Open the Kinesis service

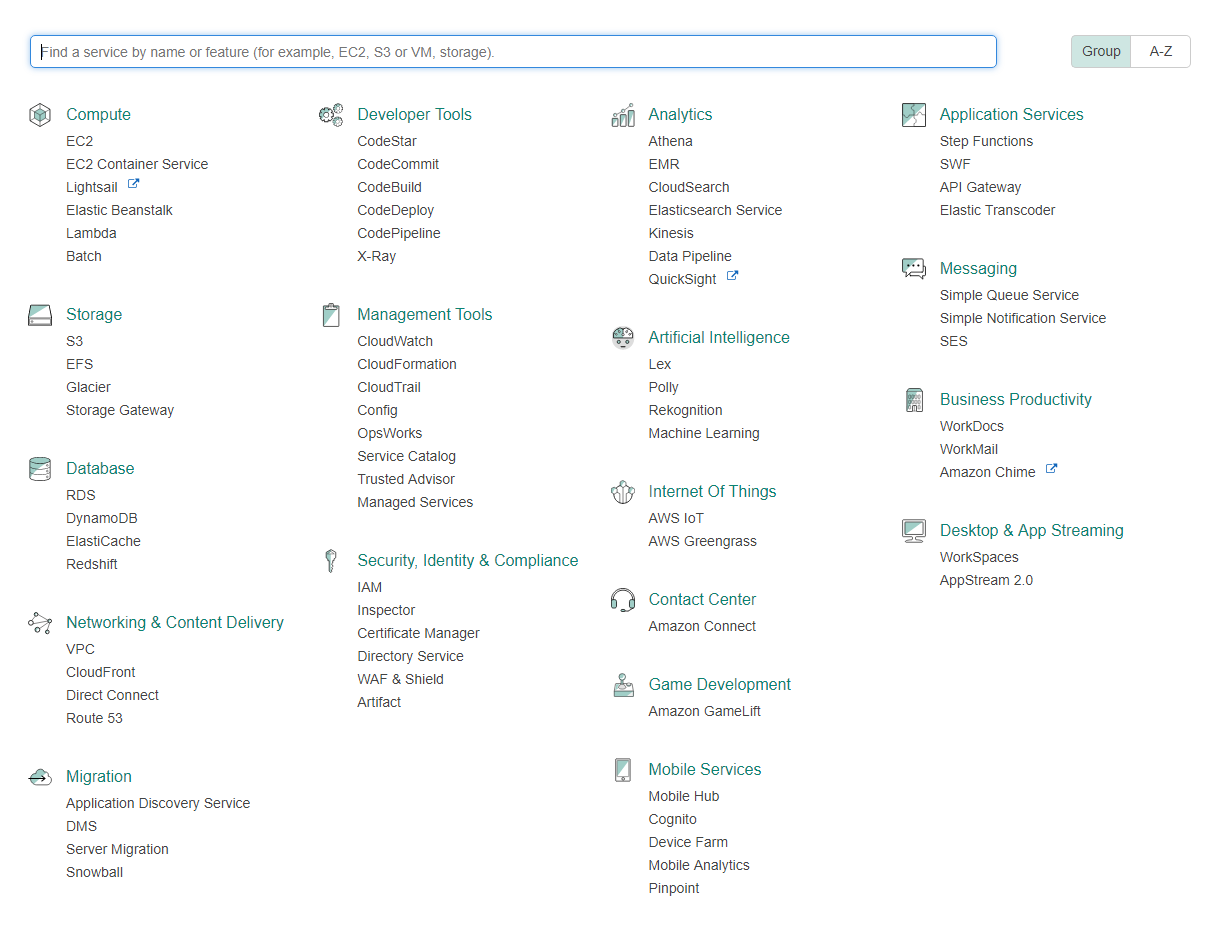[x=671, y=234]
